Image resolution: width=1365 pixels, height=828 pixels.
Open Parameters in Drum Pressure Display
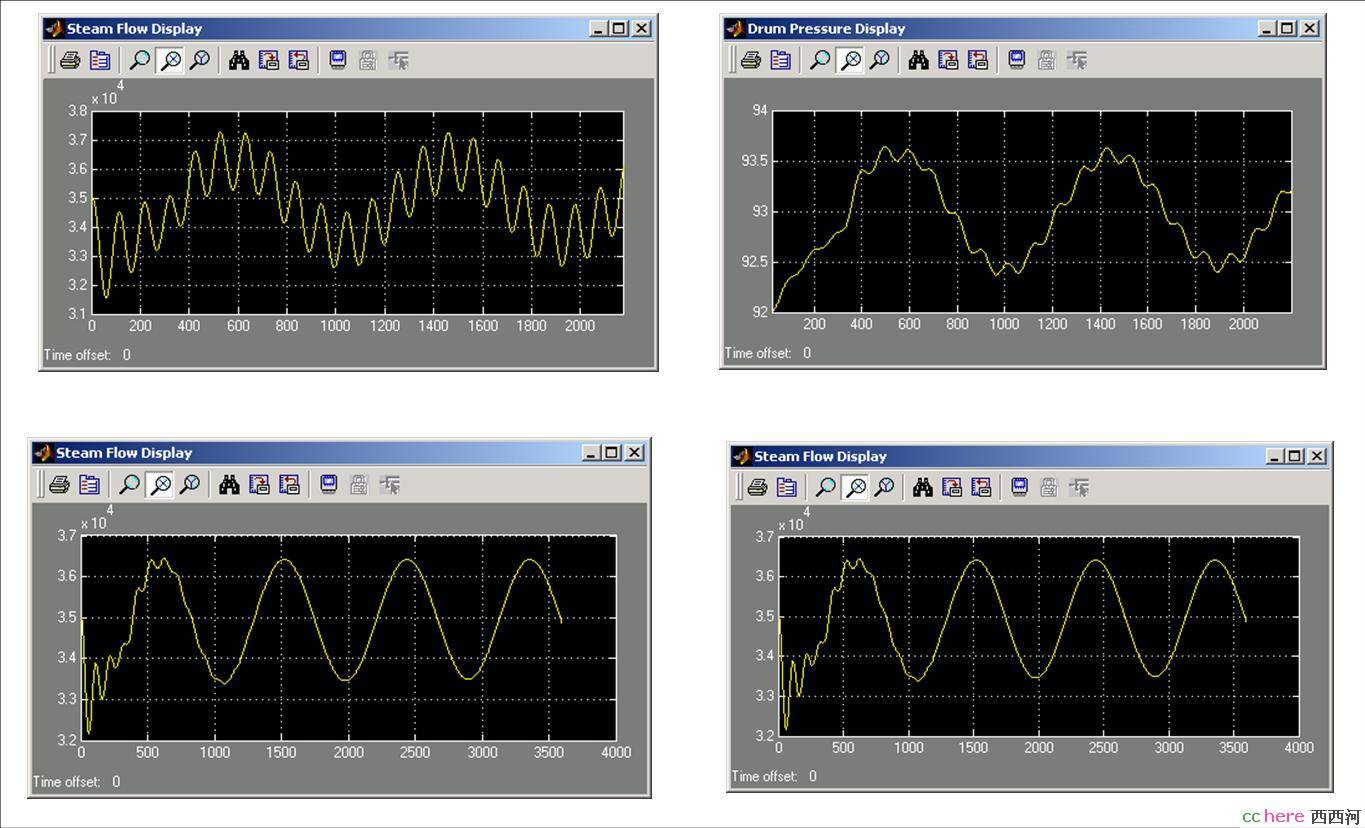(x=780, y=60)
